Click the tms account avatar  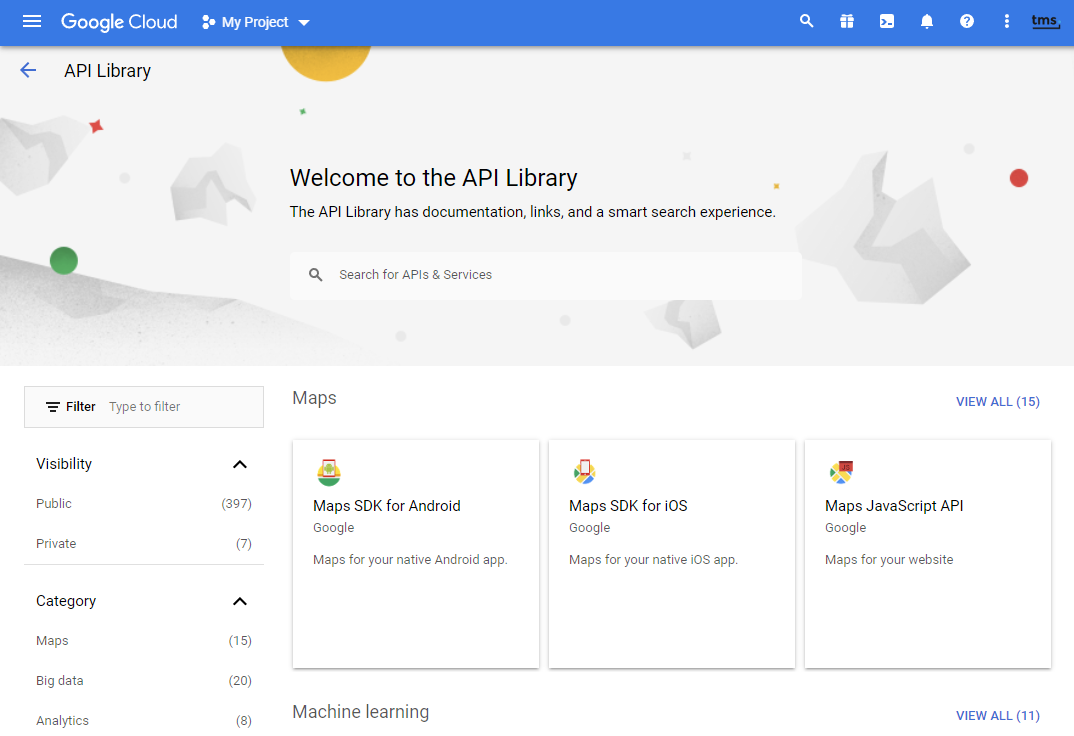pos(1045,21)
